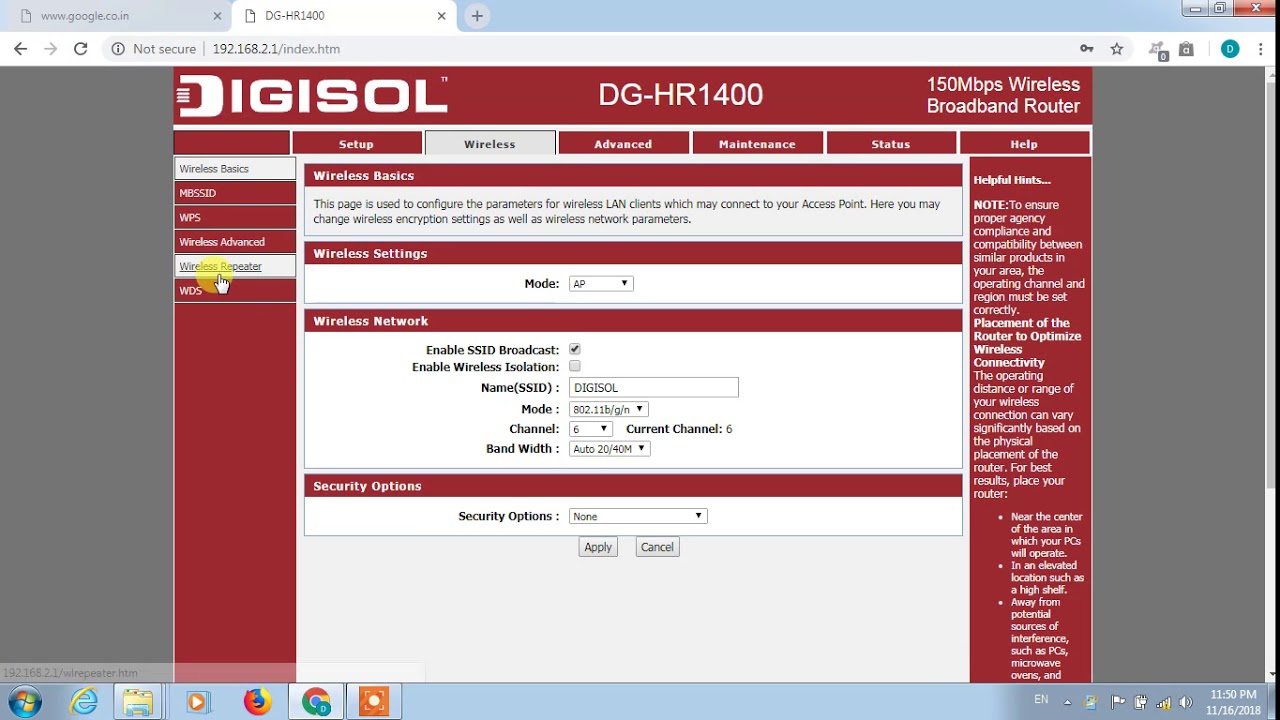The image size is (1280, 720).
Task: Switch to the Status tab
Action: click(x=890, y=144)
